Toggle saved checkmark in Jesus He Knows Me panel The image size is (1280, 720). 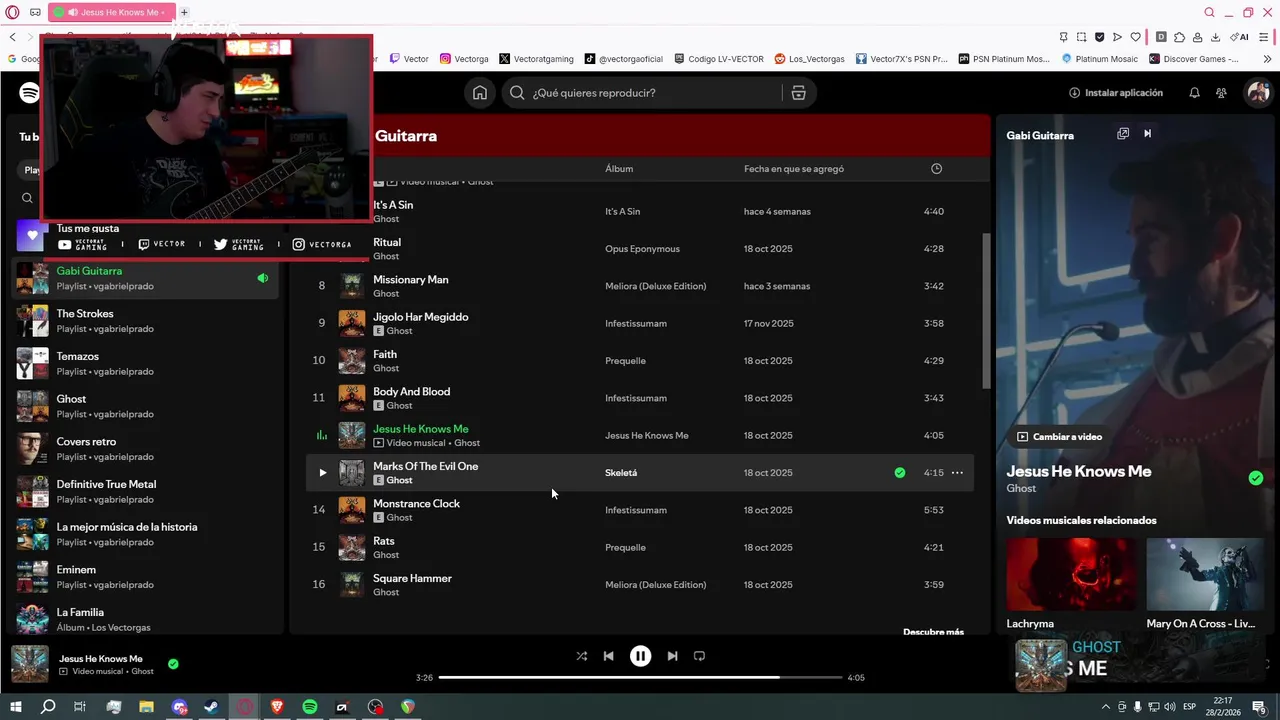click(1256, 478)
